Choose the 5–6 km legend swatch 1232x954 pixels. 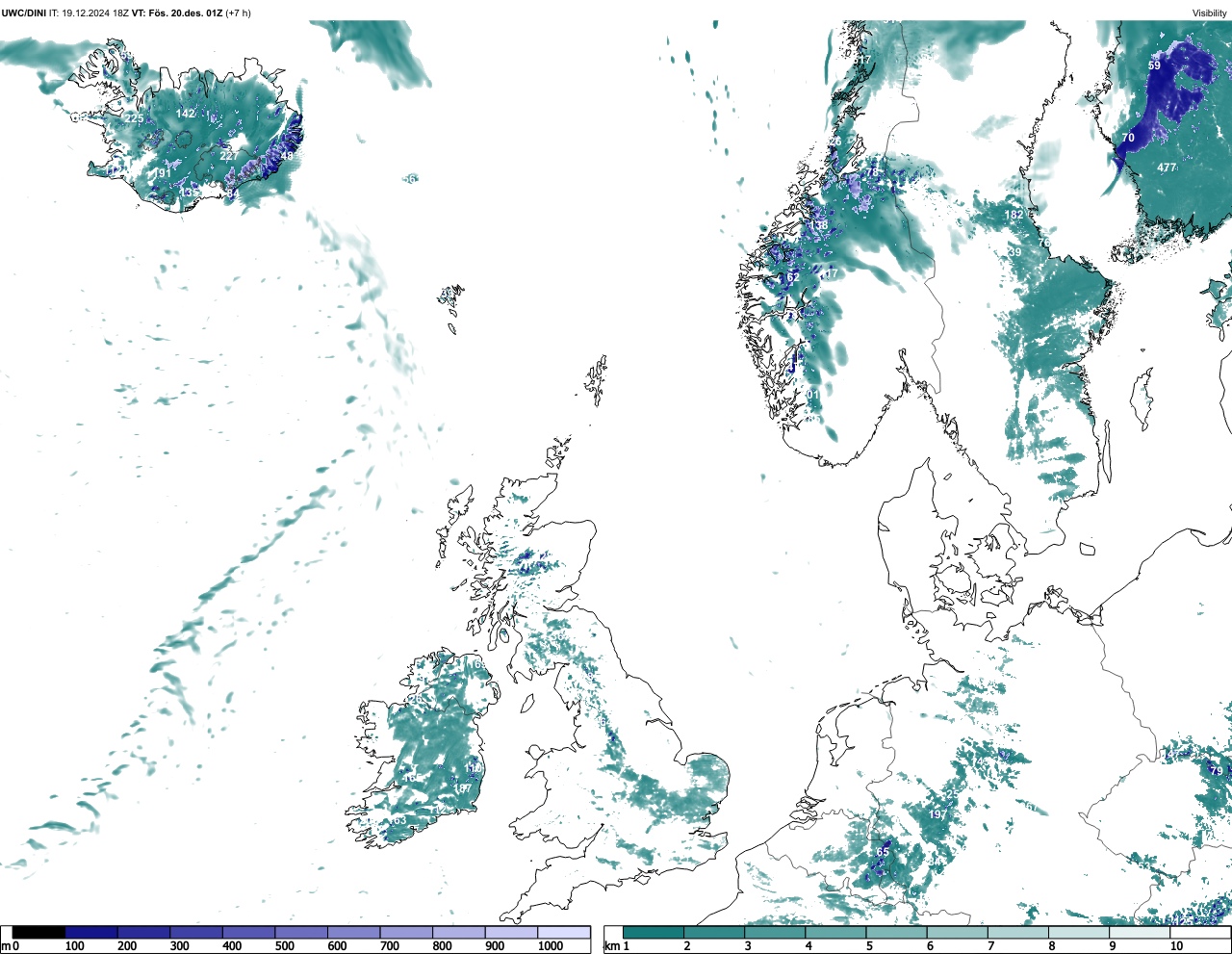[x=896, y=932]
